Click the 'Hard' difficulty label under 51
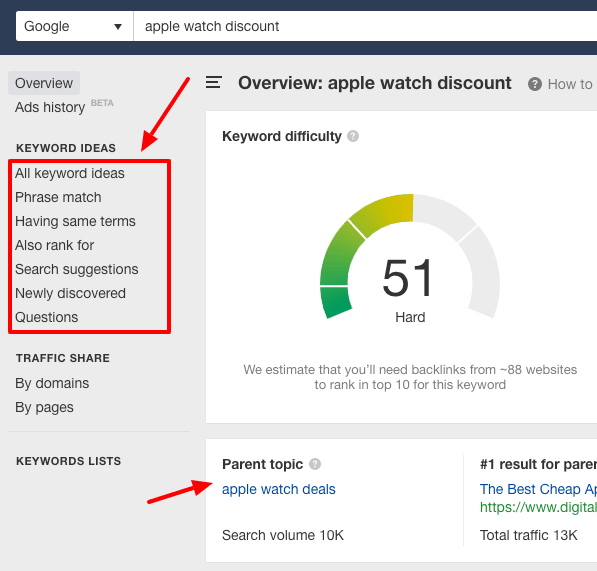This screenshot has width=597, height=571. [x=410, y=317]
